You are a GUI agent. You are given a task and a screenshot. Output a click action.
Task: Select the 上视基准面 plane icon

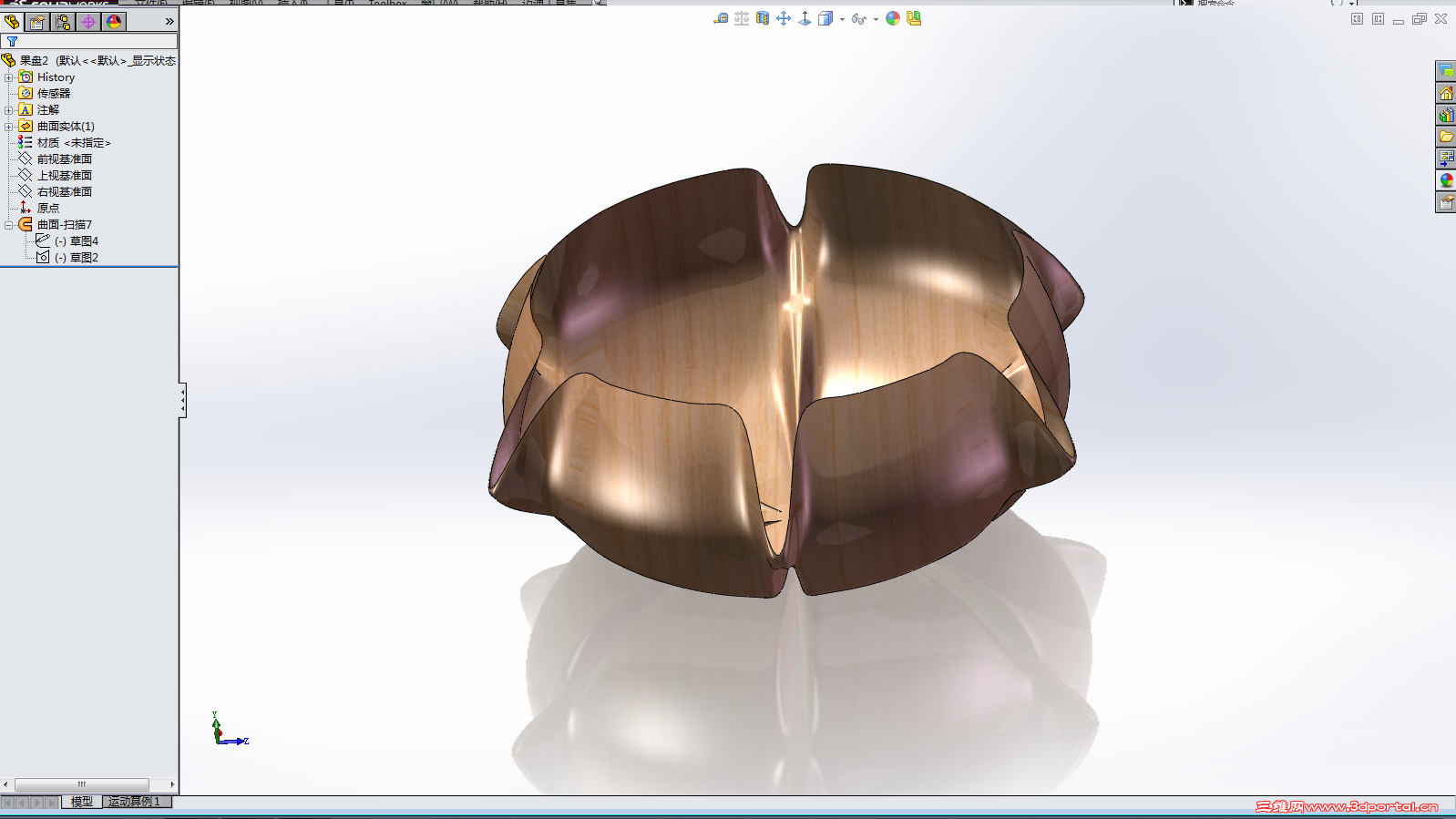click(26, 176)
